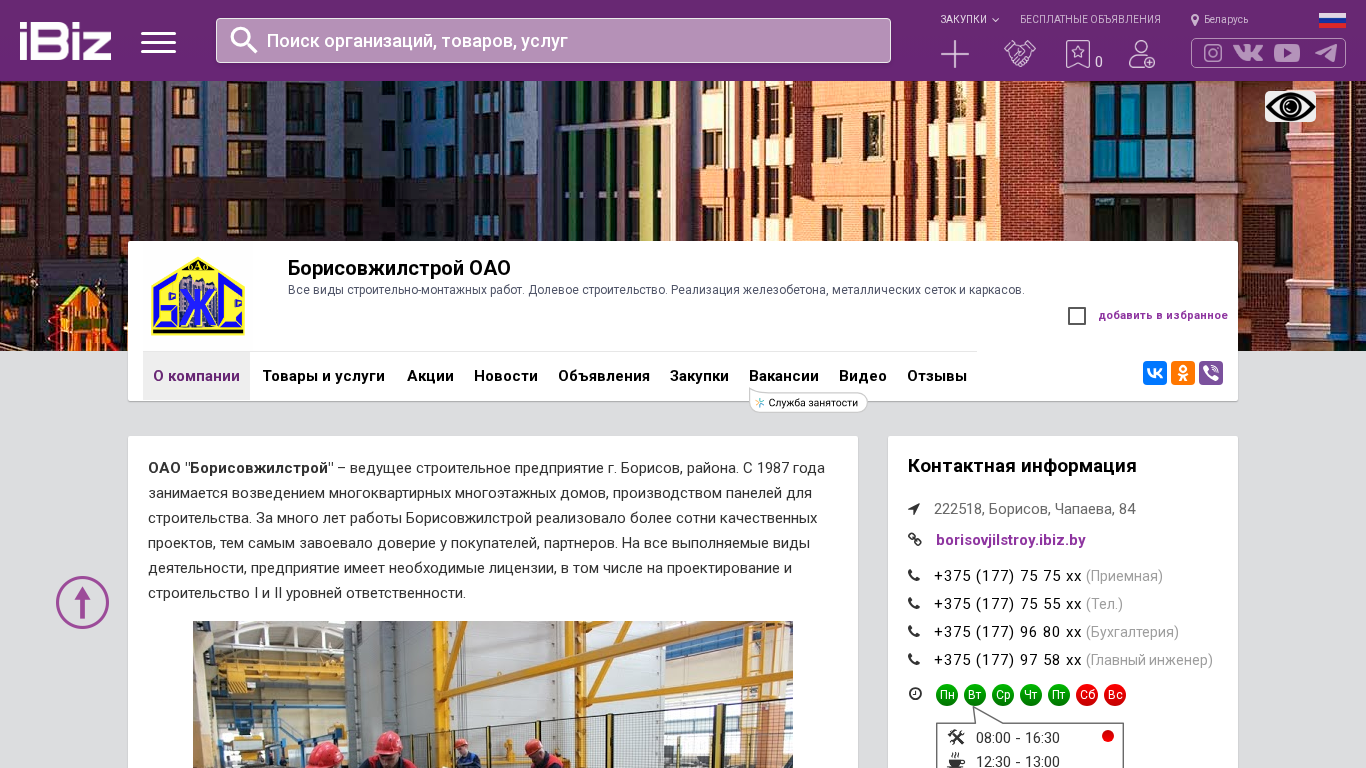
Task: Open the factory workshop photo
Action: pos(493,695)
